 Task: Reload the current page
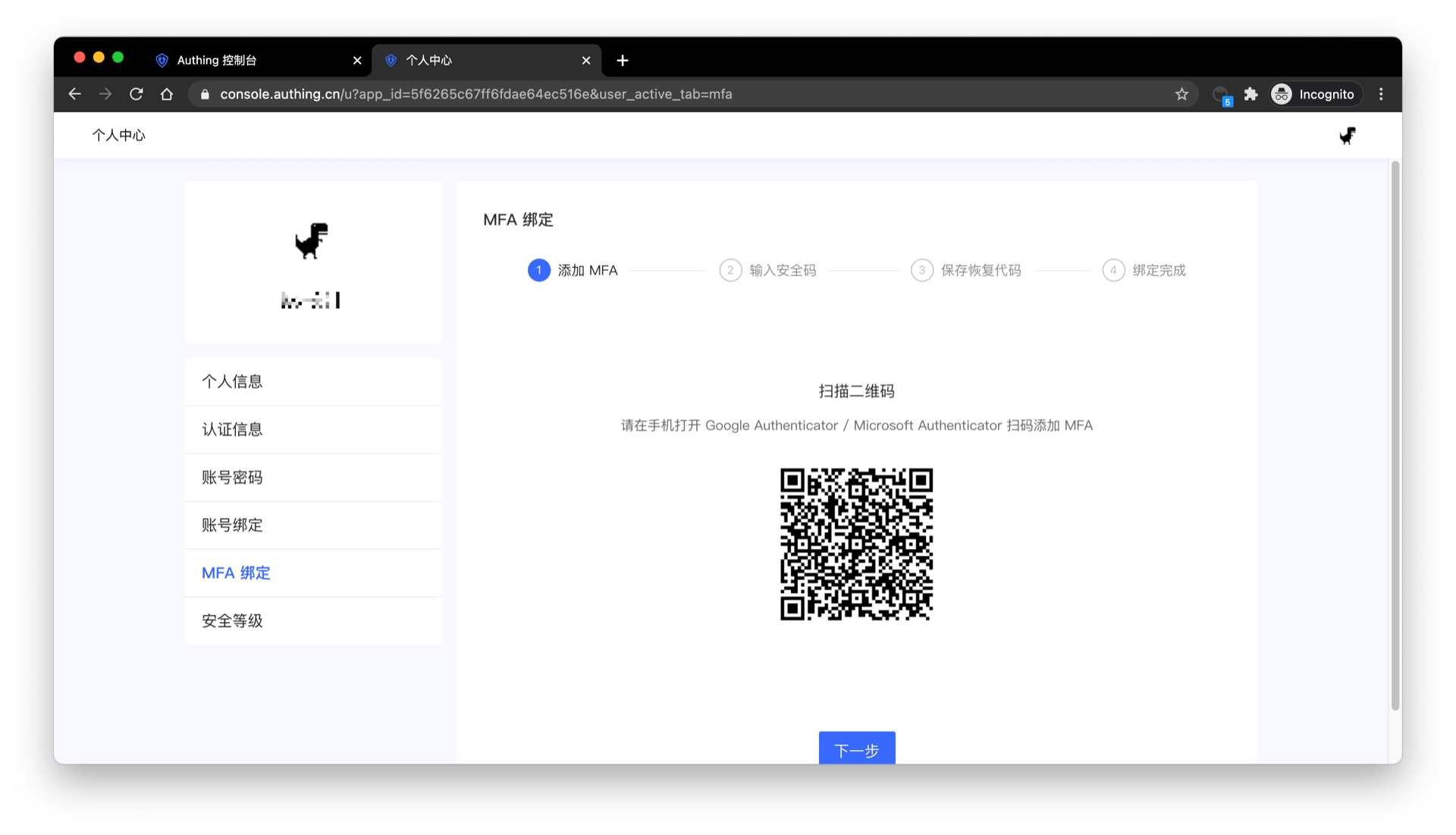pyautogui.click(x=136, y=94)
